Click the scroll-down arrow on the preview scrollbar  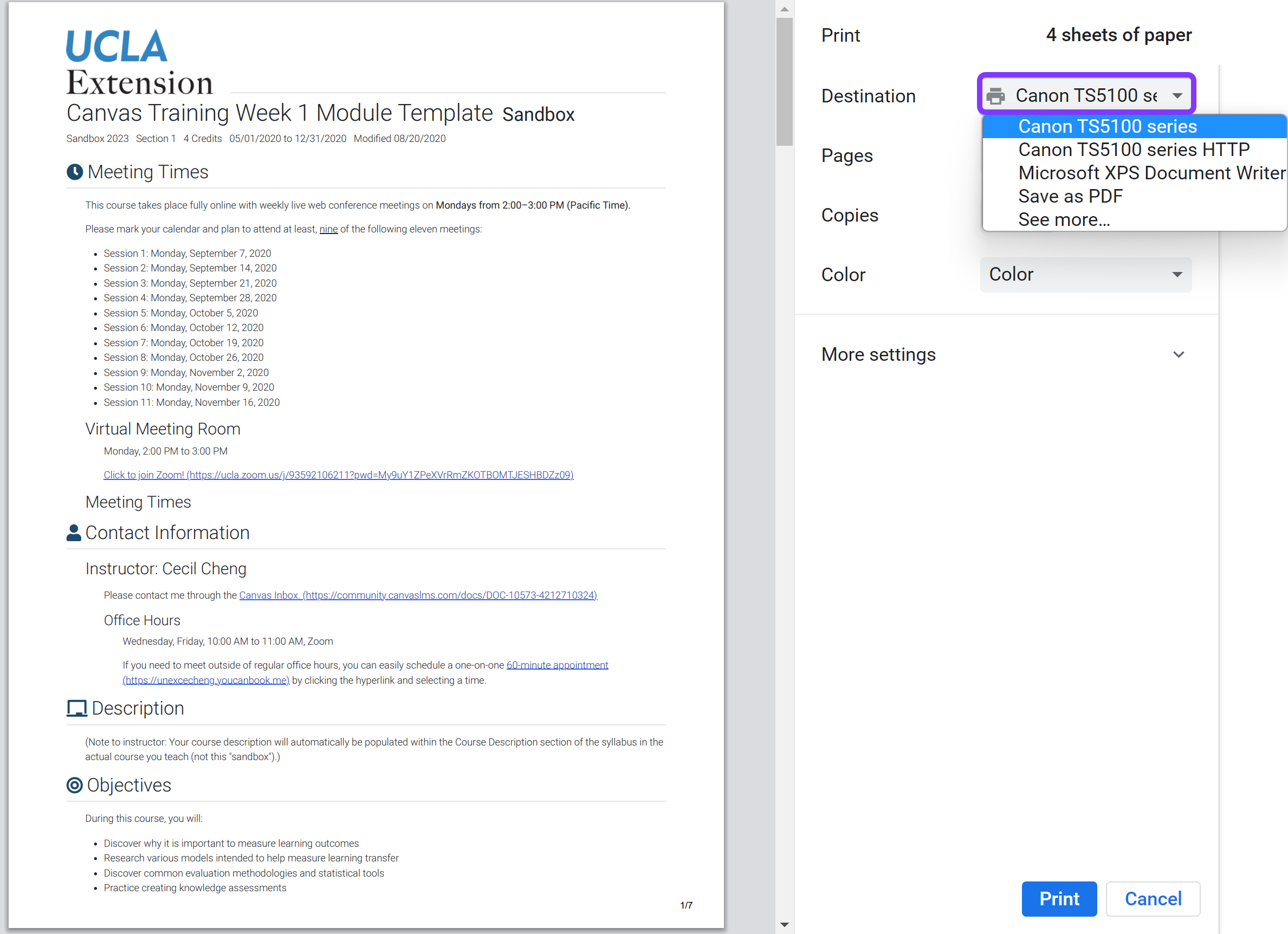pos(784,924)
